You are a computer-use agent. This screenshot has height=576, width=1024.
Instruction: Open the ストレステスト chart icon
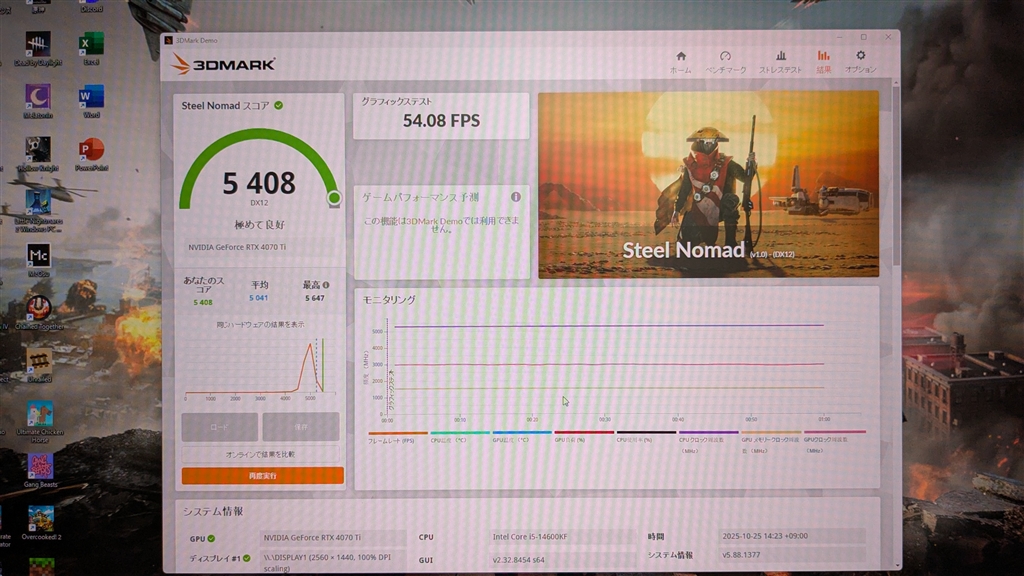point(780,56)
